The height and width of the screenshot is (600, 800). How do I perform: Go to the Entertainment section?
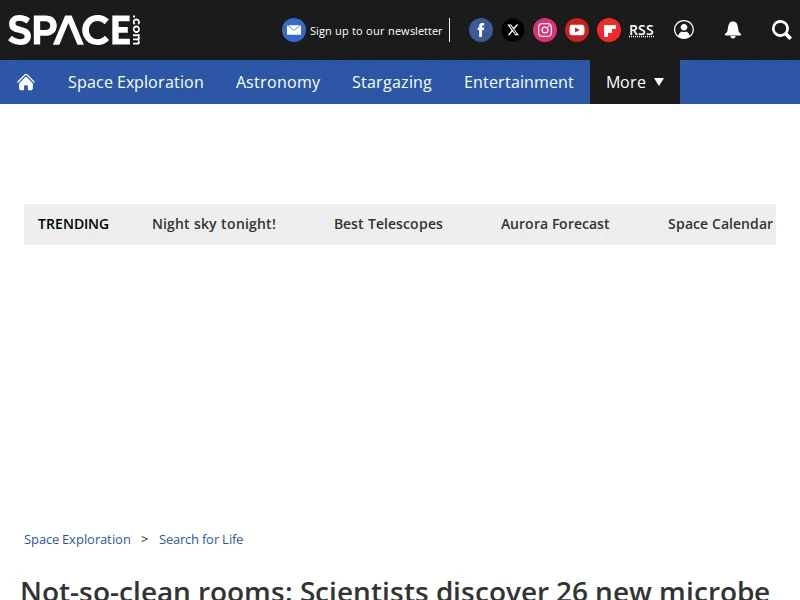pyautogui.click(x=519, y=82)
